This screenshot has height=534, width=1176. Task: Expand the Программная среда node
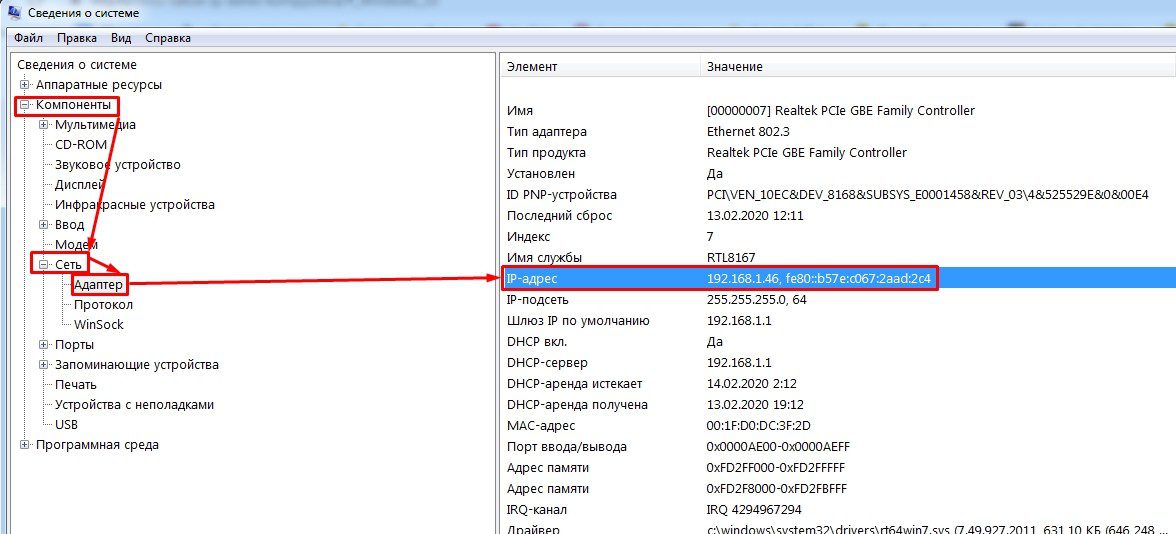point(25,444)
